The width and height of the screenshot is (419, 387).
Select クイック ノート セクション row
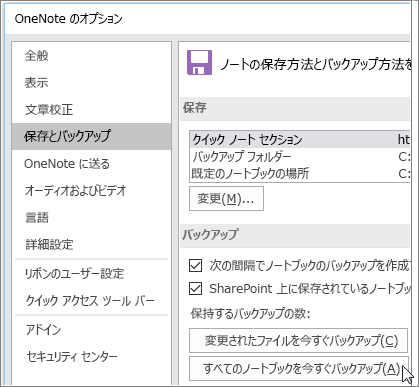pyautogui.click(x=300, y=139)
